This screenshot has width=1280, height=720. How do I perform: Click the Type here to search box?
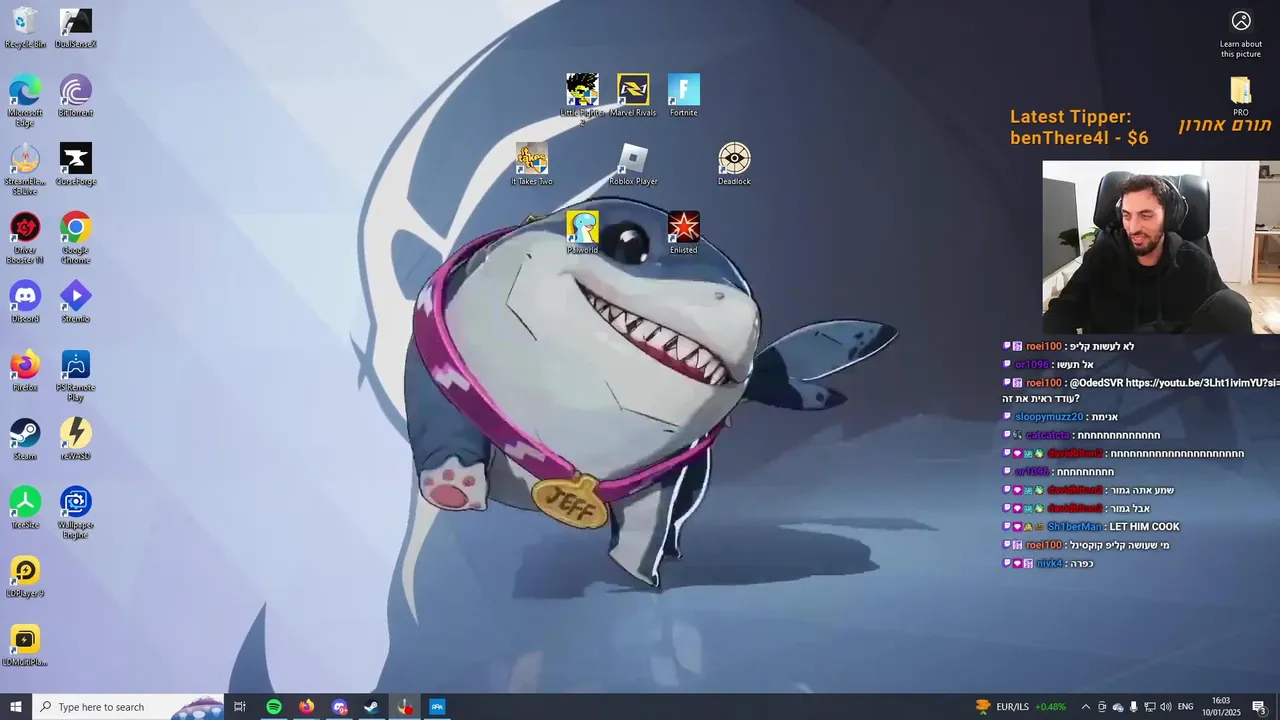tap(128, 707)
